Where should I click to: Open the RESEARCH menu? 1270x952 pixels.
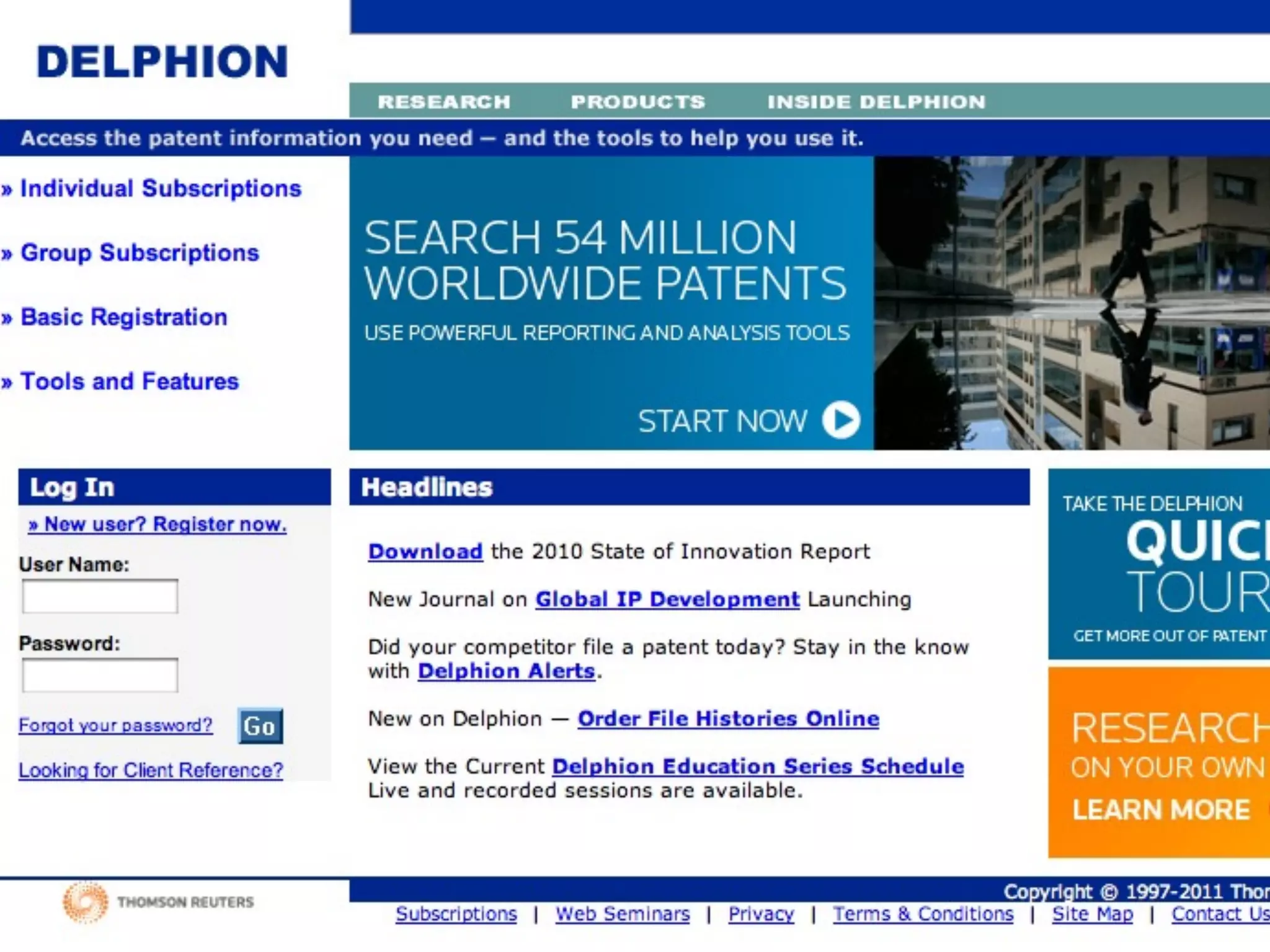(444, 102)
